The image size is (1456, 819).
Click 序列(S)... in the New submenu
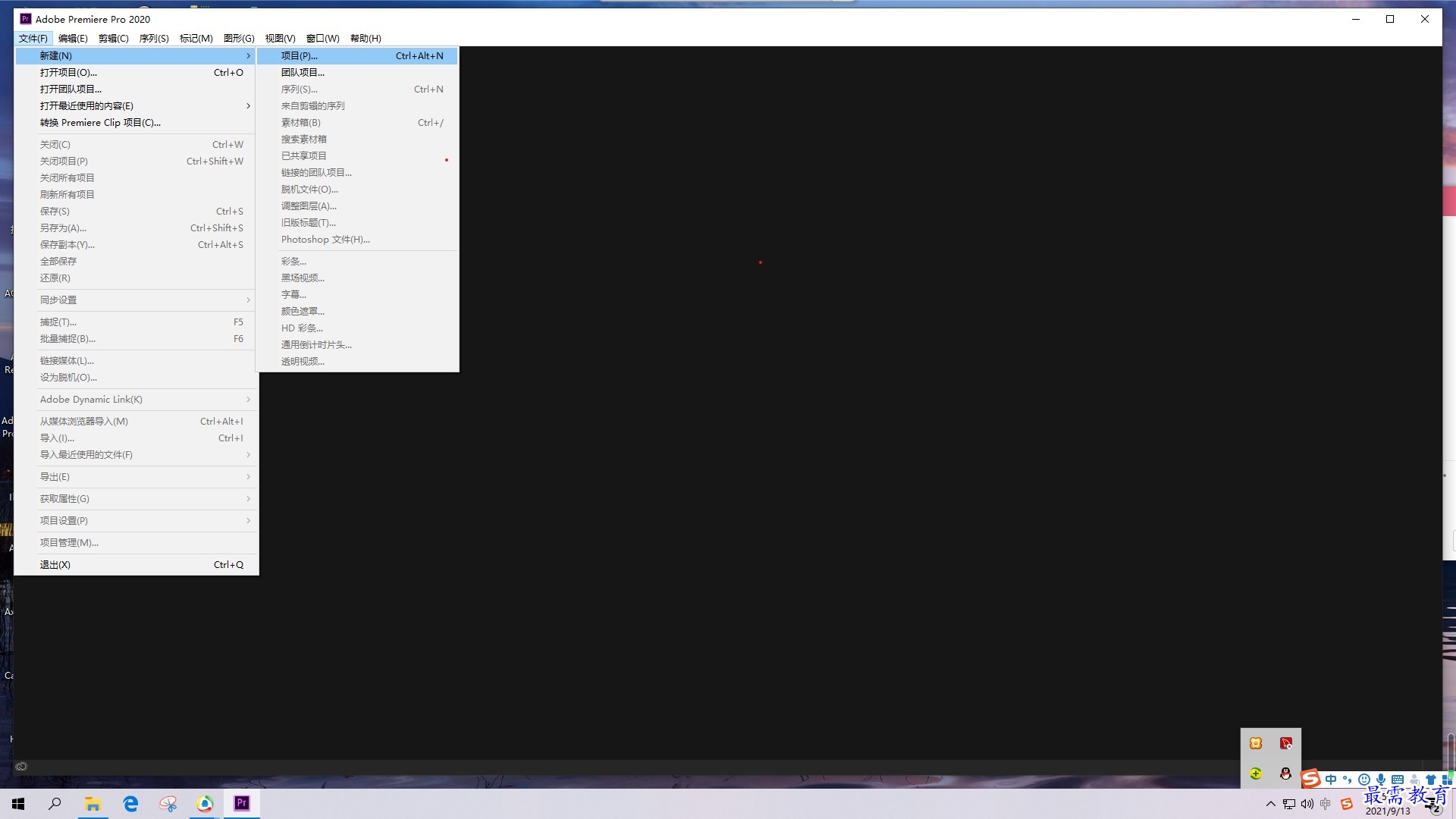[x=358, y=89]
